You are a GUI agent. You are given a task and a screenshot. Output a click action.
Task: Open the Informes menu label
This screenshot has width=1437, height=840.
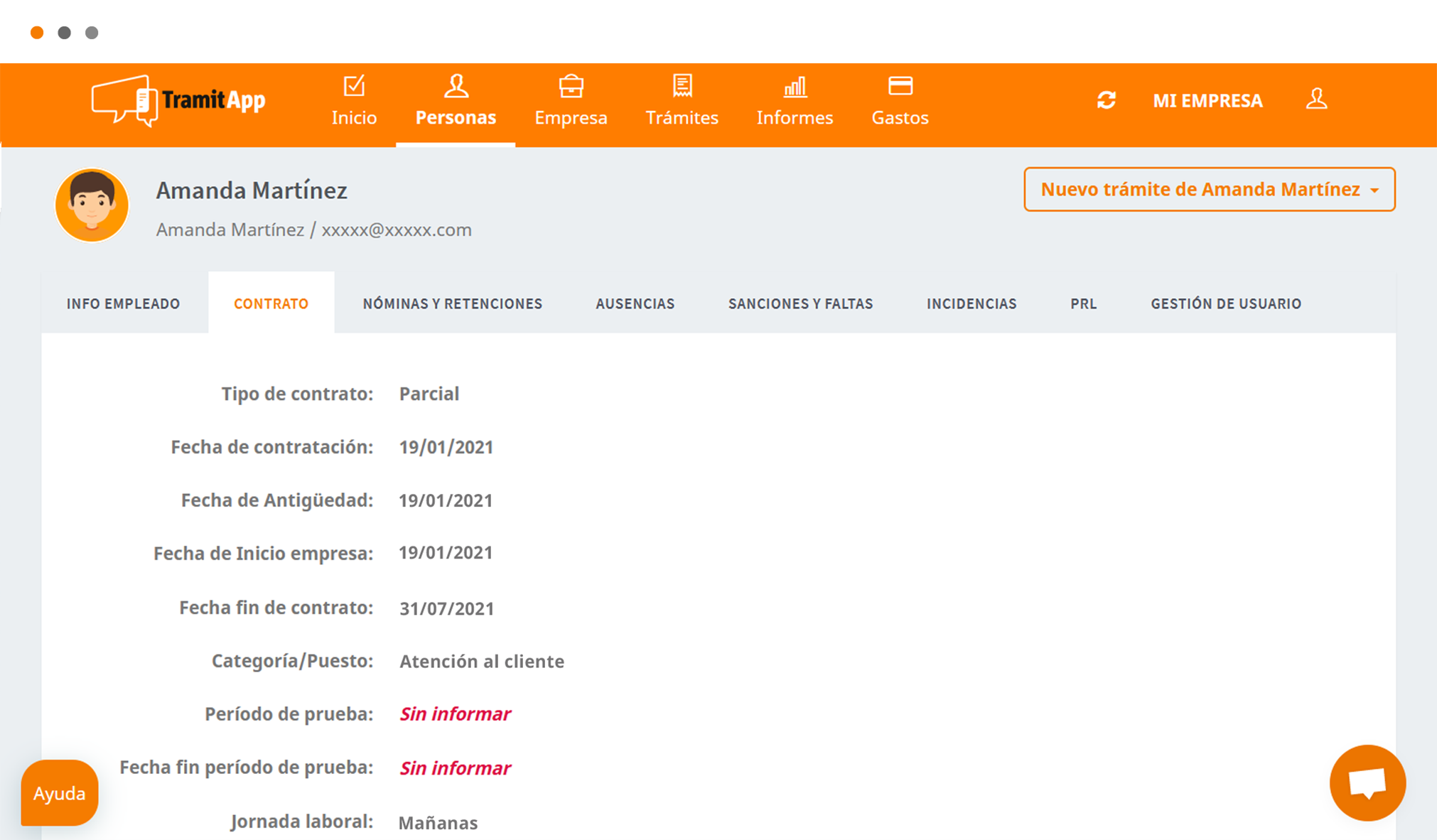click(795, 117)
